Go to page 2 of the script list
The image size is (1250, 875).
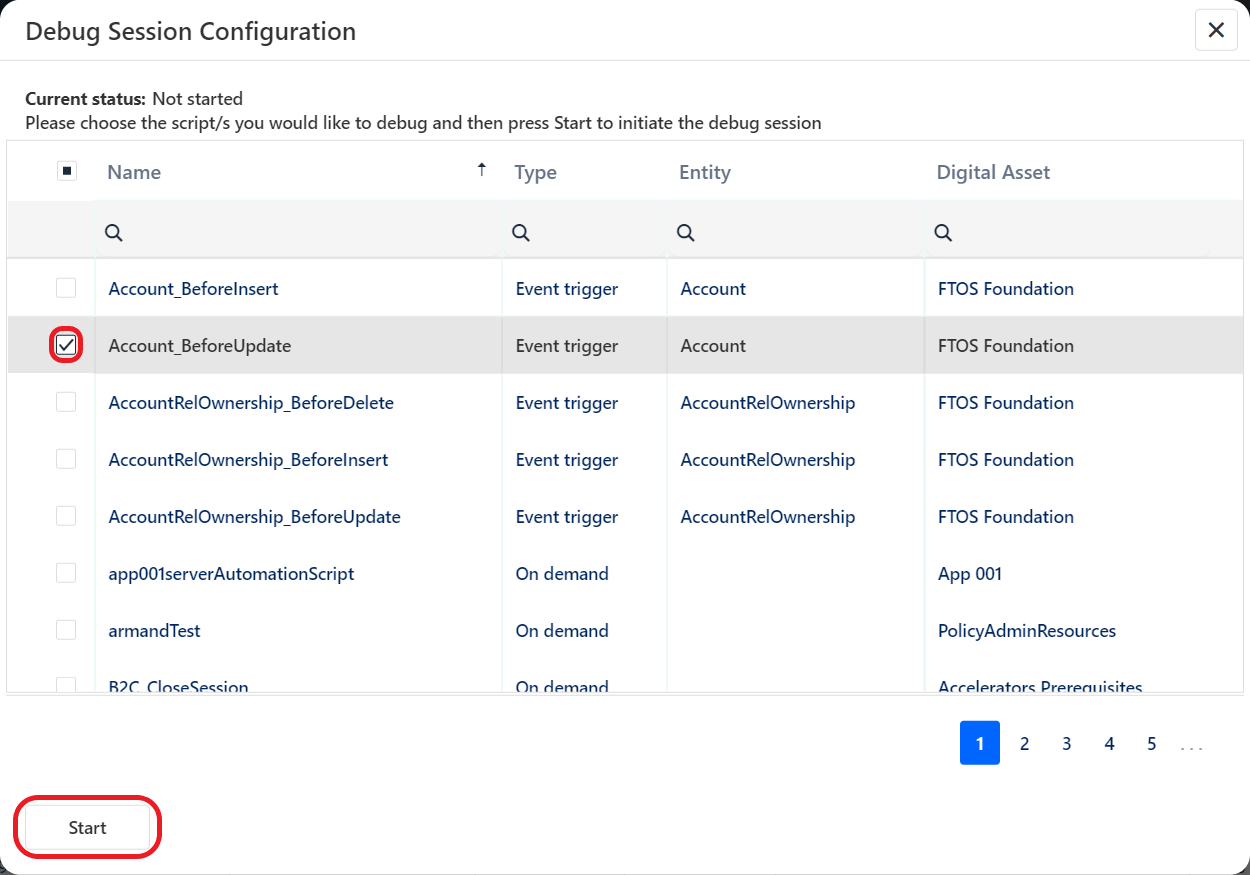(x=1024, y=744)
